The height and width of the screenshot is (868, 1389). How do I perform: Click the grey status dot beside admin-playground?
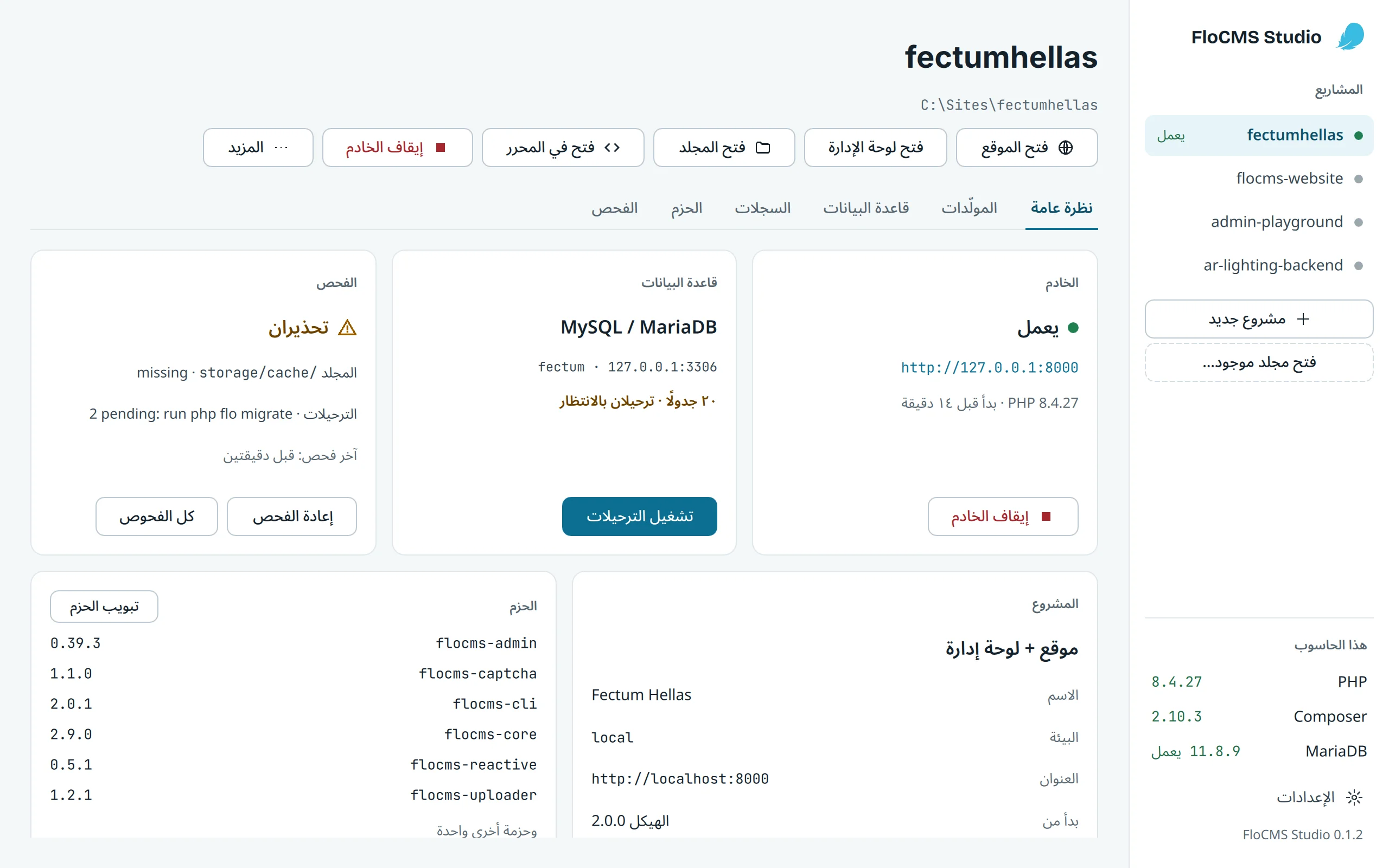click(x=1359, y=222)
